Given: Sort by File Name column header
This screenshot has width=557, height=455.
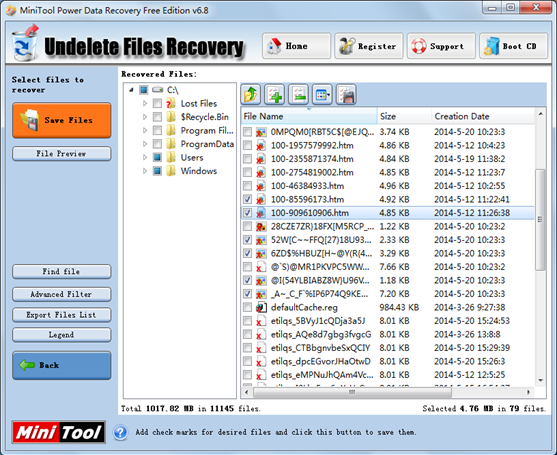Looking at the screenshot, I should (x=309, y=116).
